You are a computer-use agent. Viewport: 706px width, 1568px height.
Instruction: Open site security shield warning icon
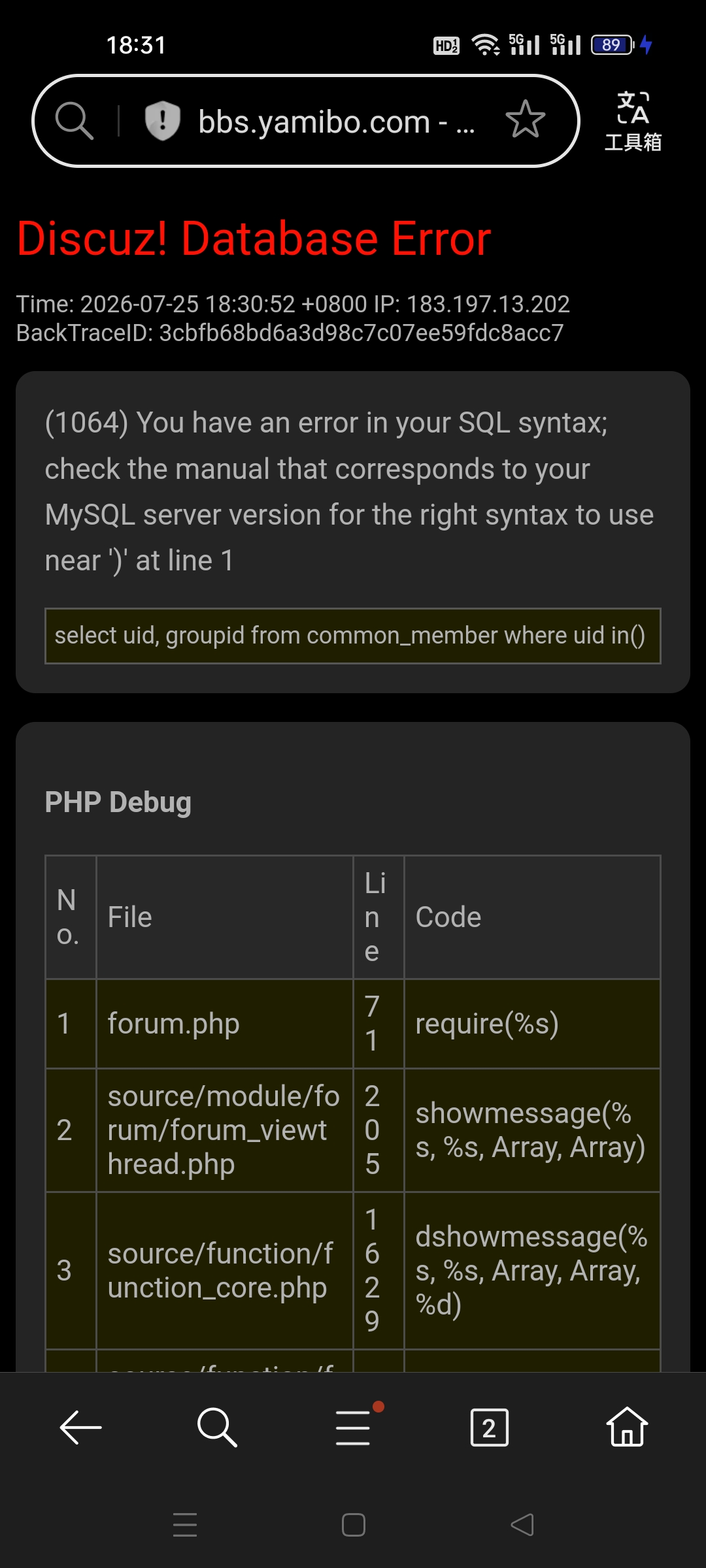pyautogui.click(x=162, y=121)
